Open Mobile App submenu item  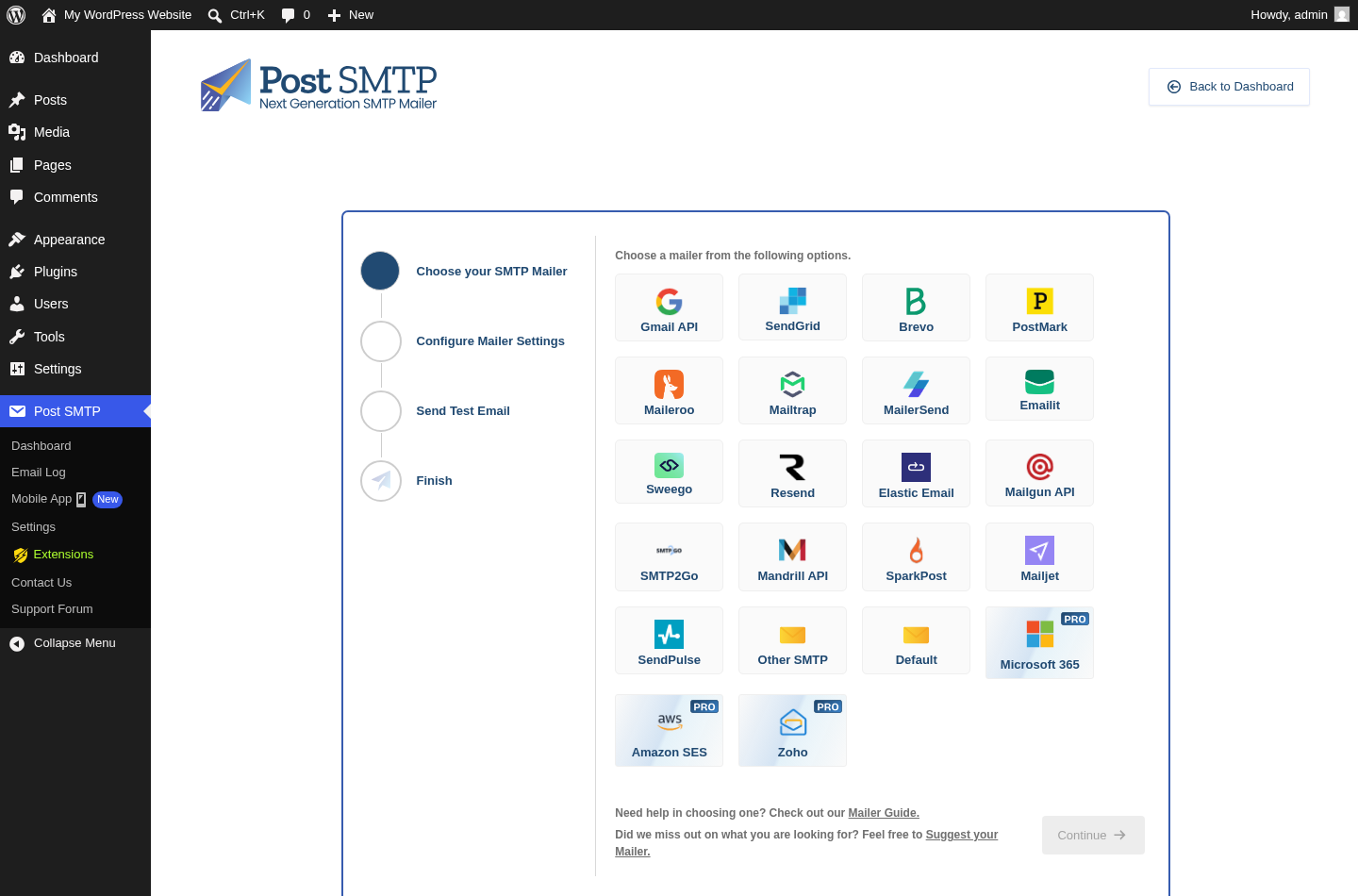pyautogui.click(x=75, y=499)
